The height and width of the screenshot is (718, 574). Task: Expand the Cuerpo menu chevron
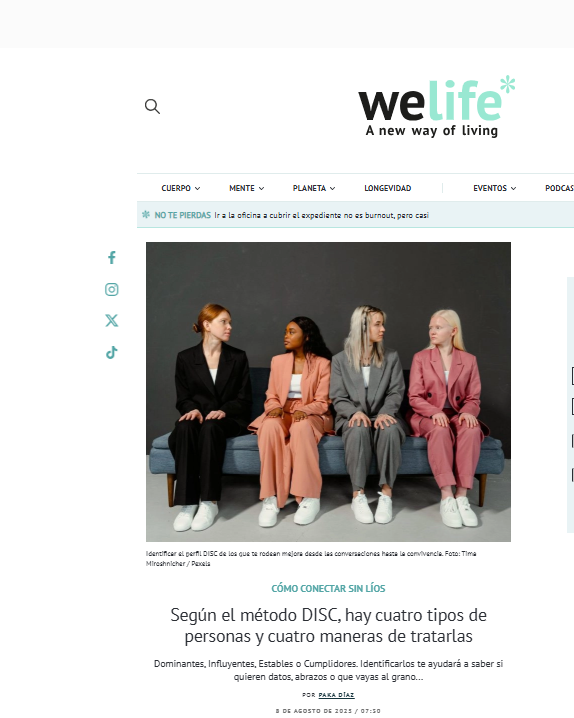pos(197,188)
